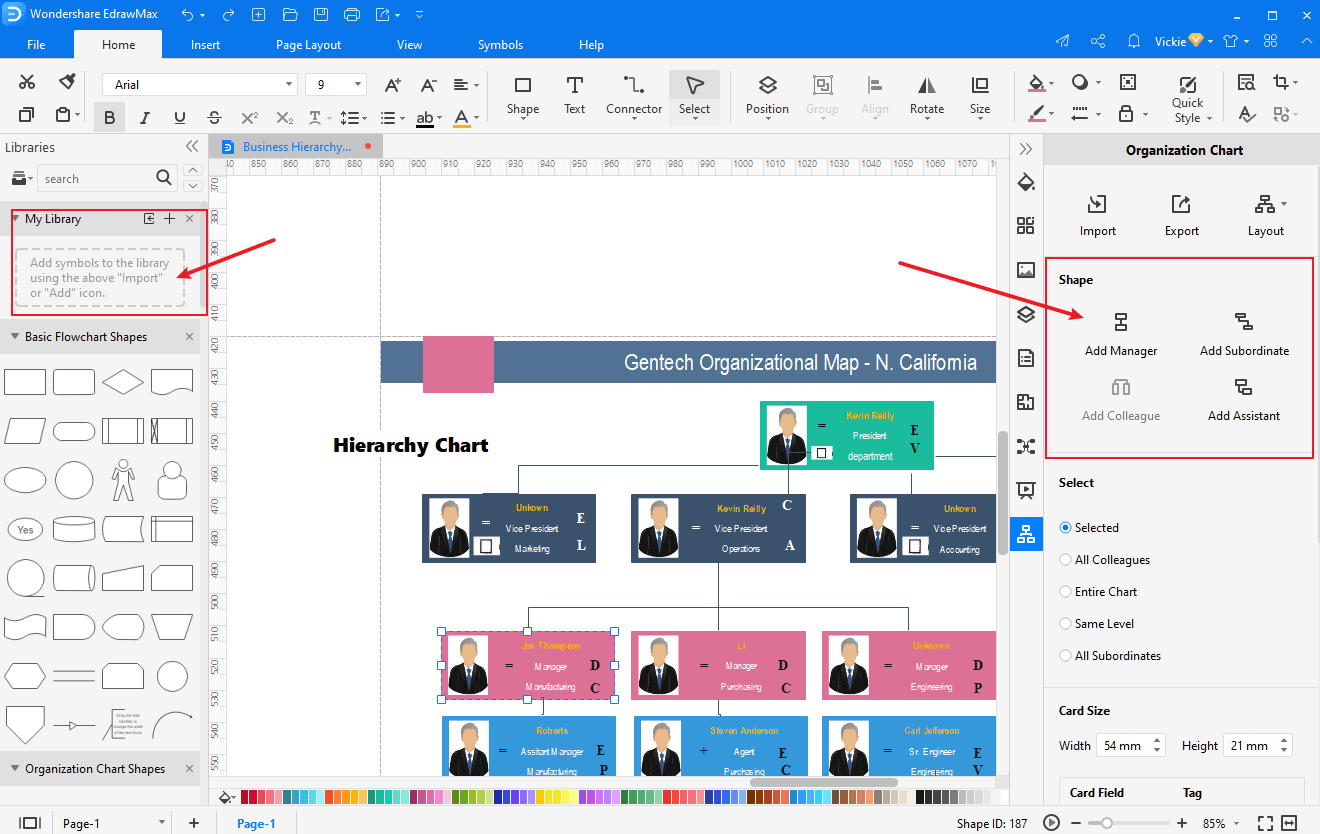Switch to the Insert tab

(x=206, y=44)
